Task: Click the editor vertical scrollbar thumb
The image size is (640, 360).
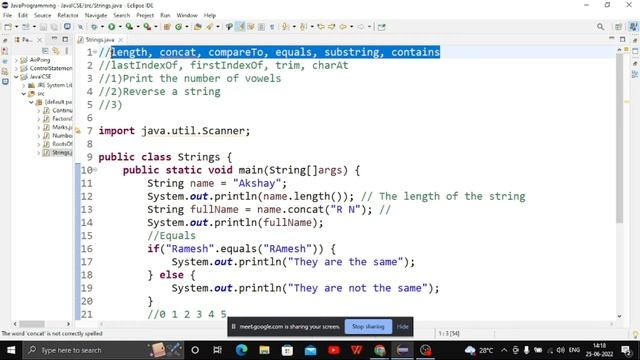Action: (619, 138)
